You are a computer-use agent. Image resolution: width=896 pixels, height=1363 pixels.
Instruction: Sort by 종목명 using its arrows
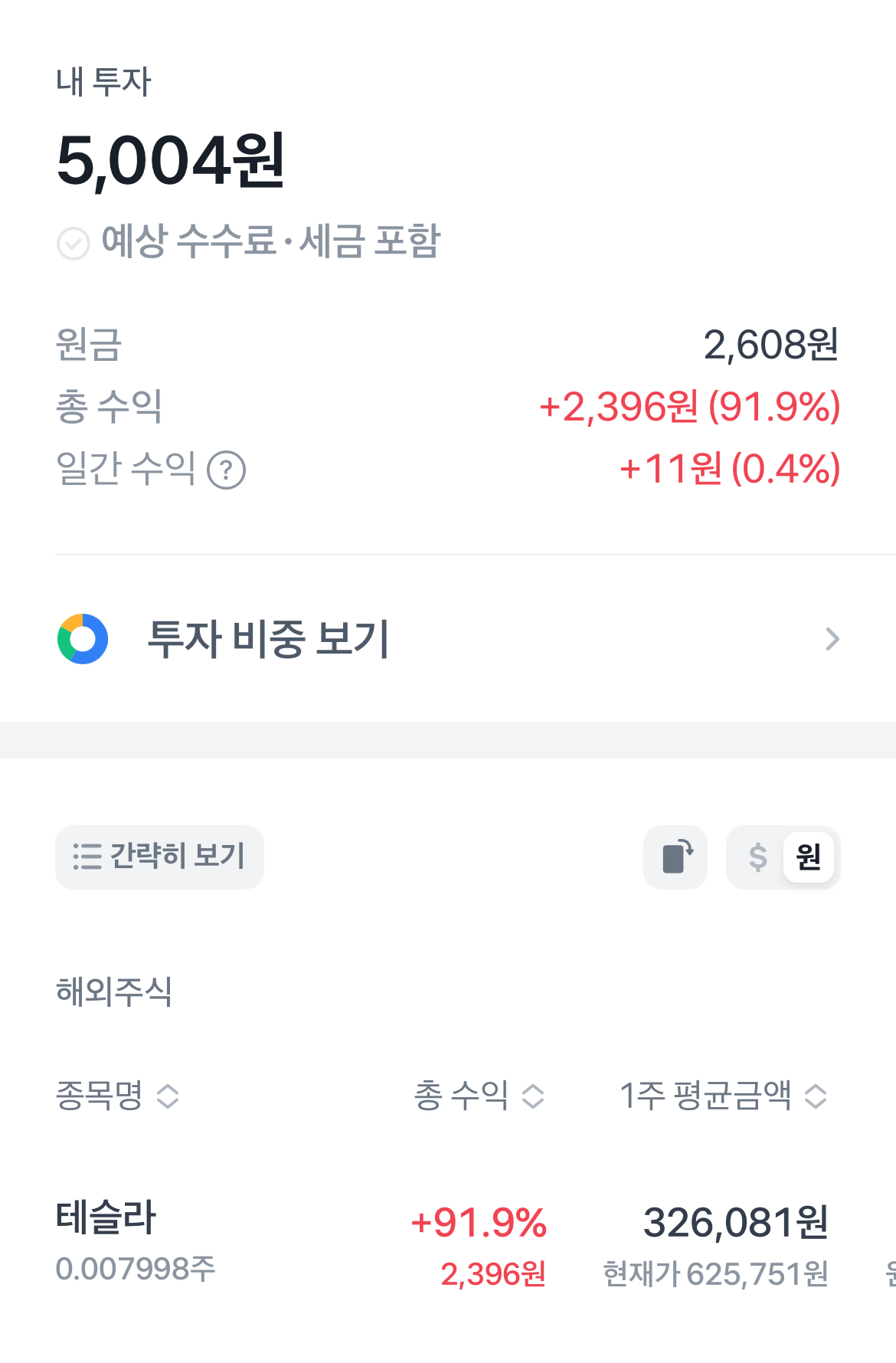168,1096
